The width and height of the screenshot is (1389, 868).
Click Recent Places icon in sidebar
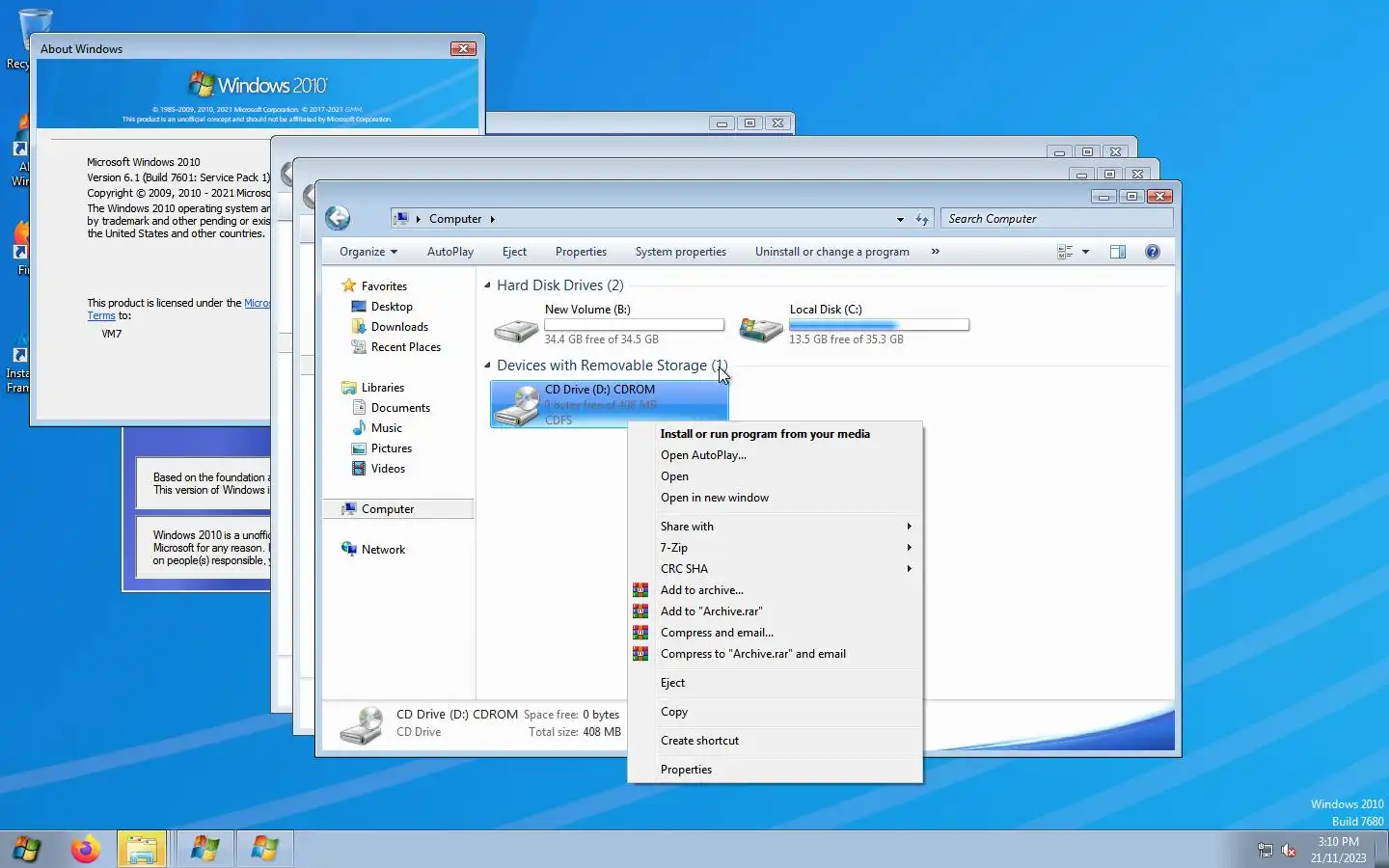(359, 347)
